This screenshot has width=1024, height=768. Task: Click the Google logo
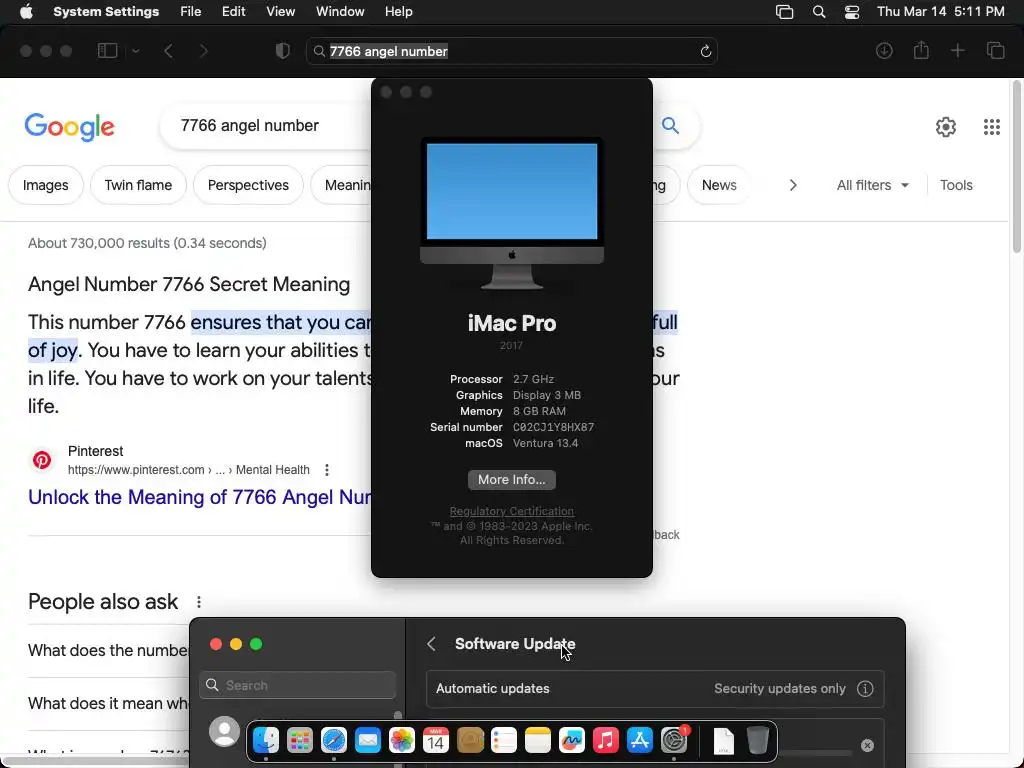pos(69,127)
